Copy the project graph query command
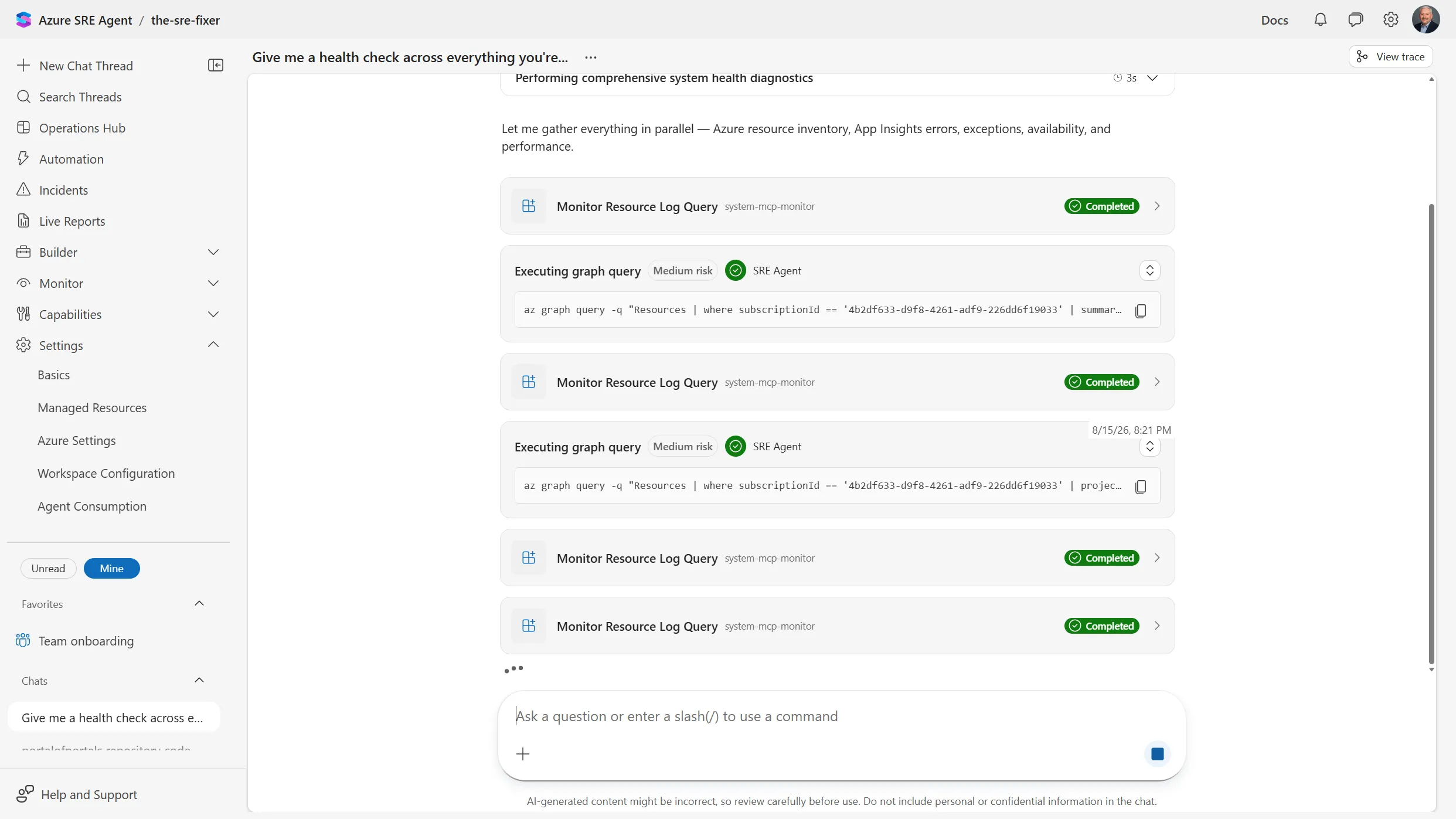This screenshot has width=1456, height=819. tap(1141, 486)
